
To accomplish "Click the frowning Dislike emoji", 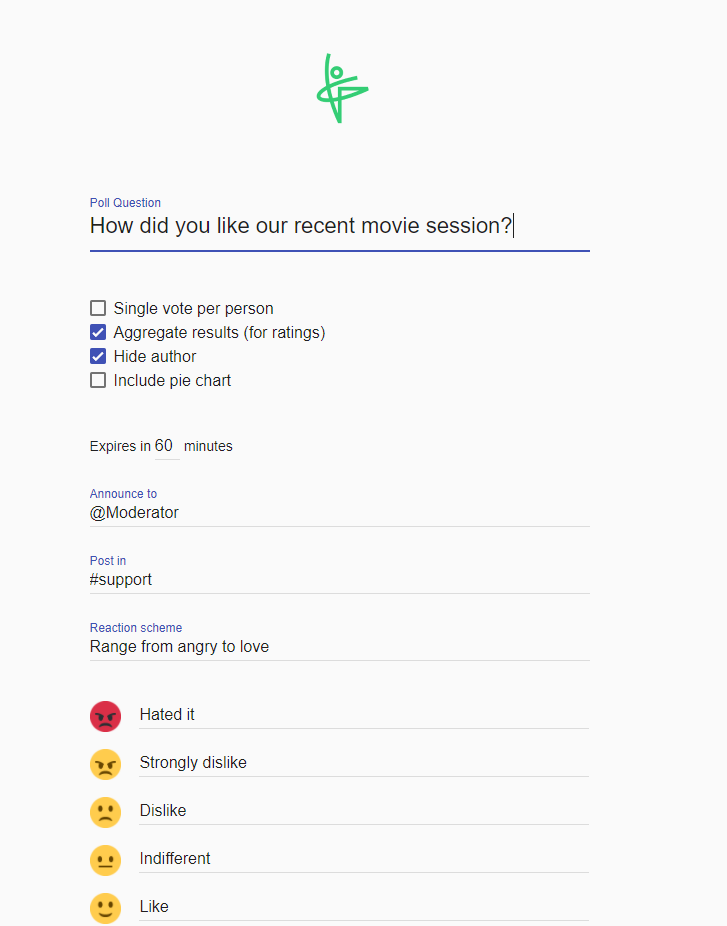I will tap(105, 812).
